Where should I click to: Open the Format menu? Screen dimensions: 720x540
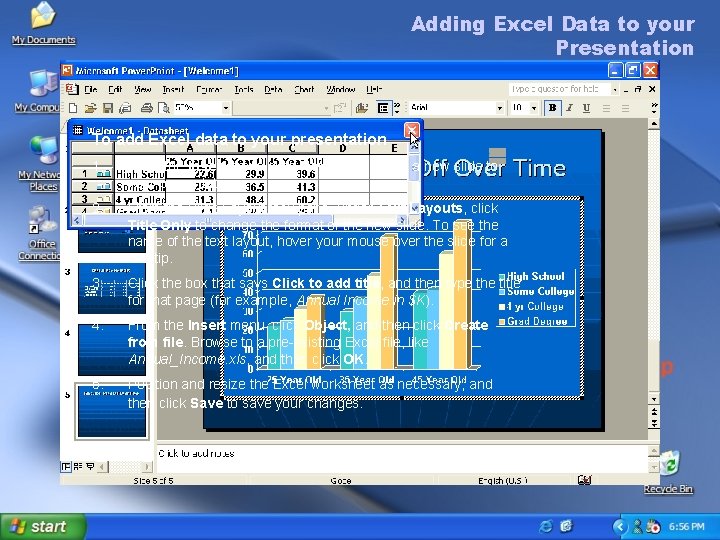coord(209,89)
